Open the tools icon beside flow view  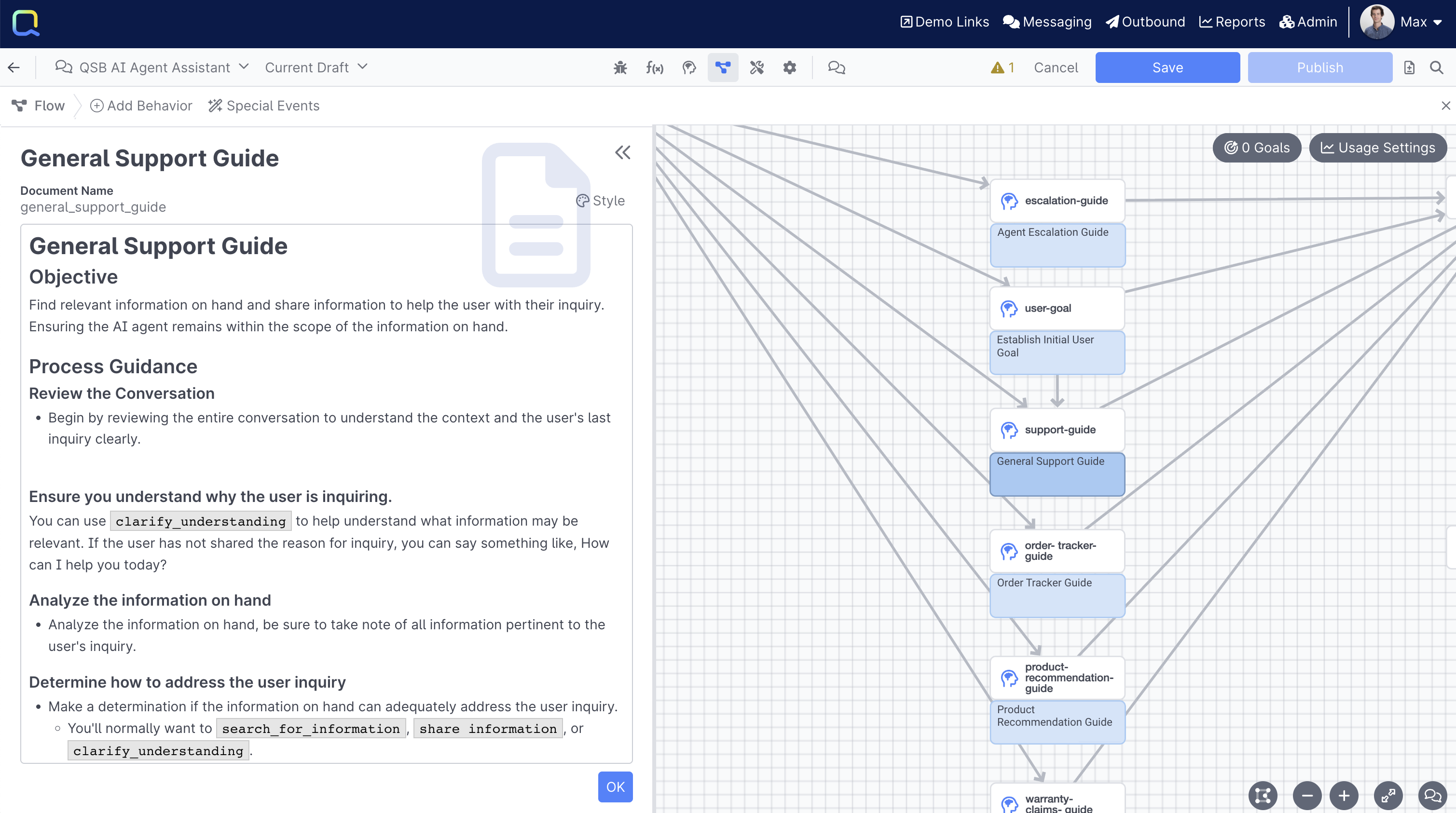[x=757, y=67]
